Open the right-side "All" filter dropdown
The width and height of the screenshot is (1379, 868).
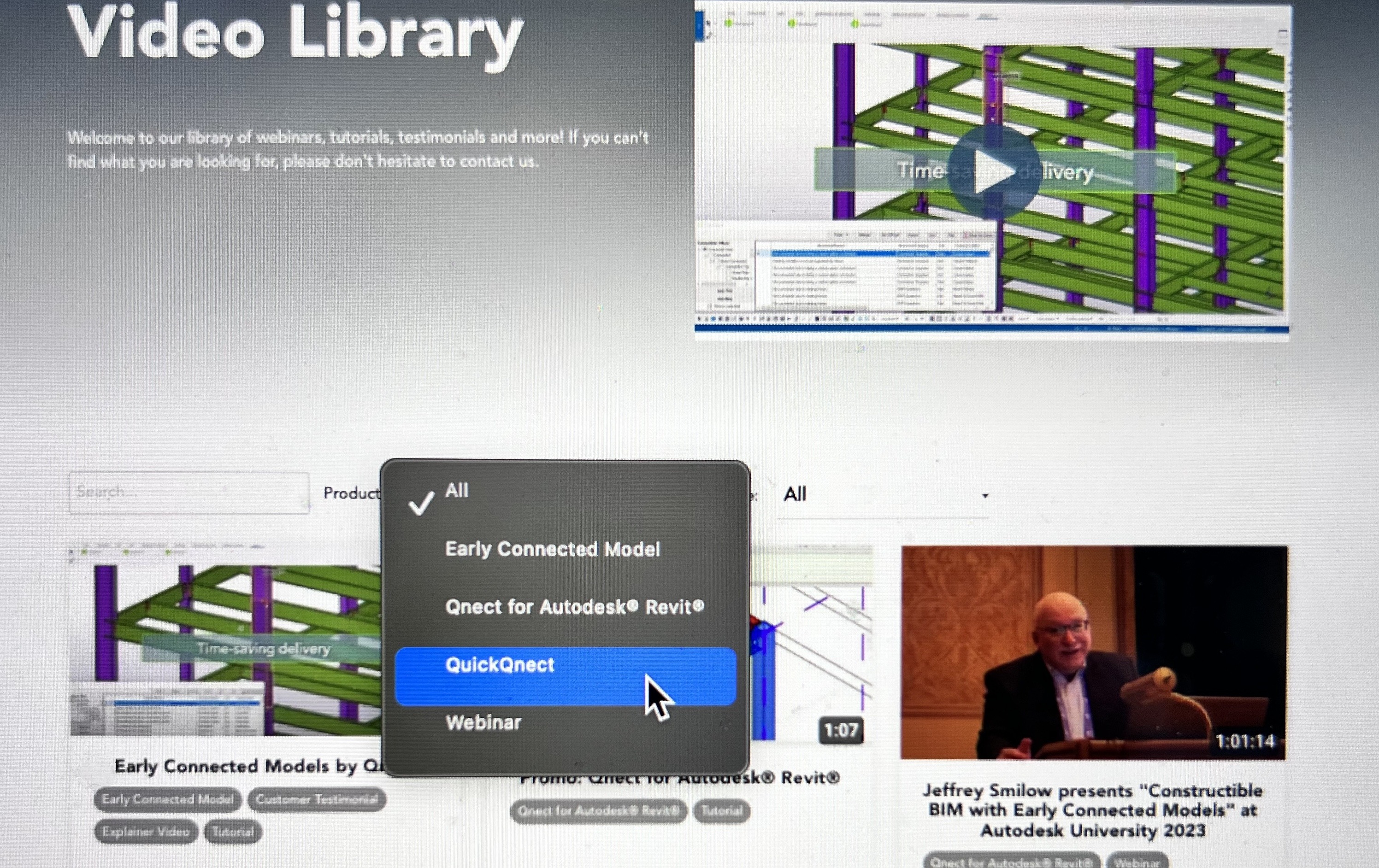(882, 493)
